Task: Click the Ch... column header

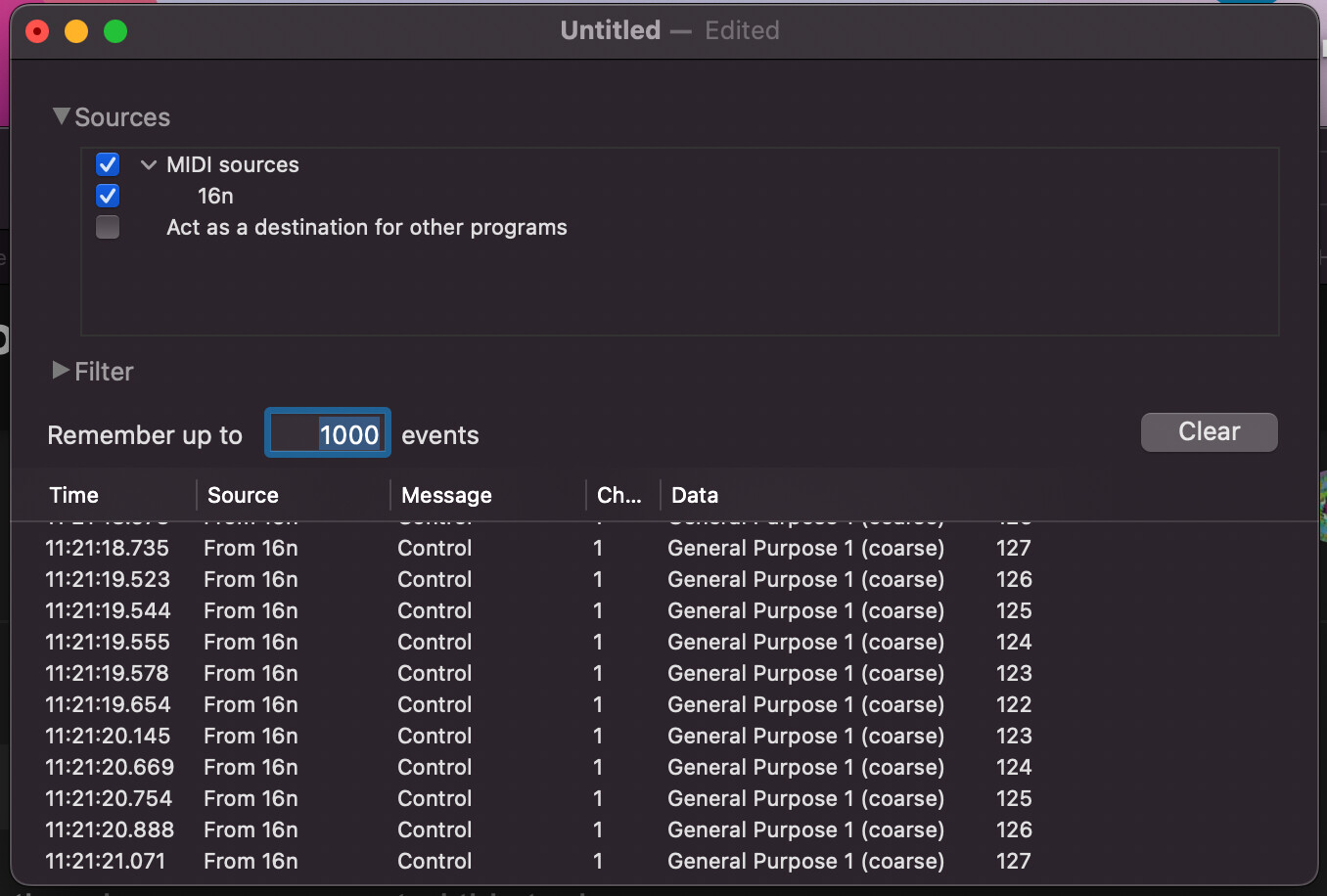Action: tap(622, 495)
